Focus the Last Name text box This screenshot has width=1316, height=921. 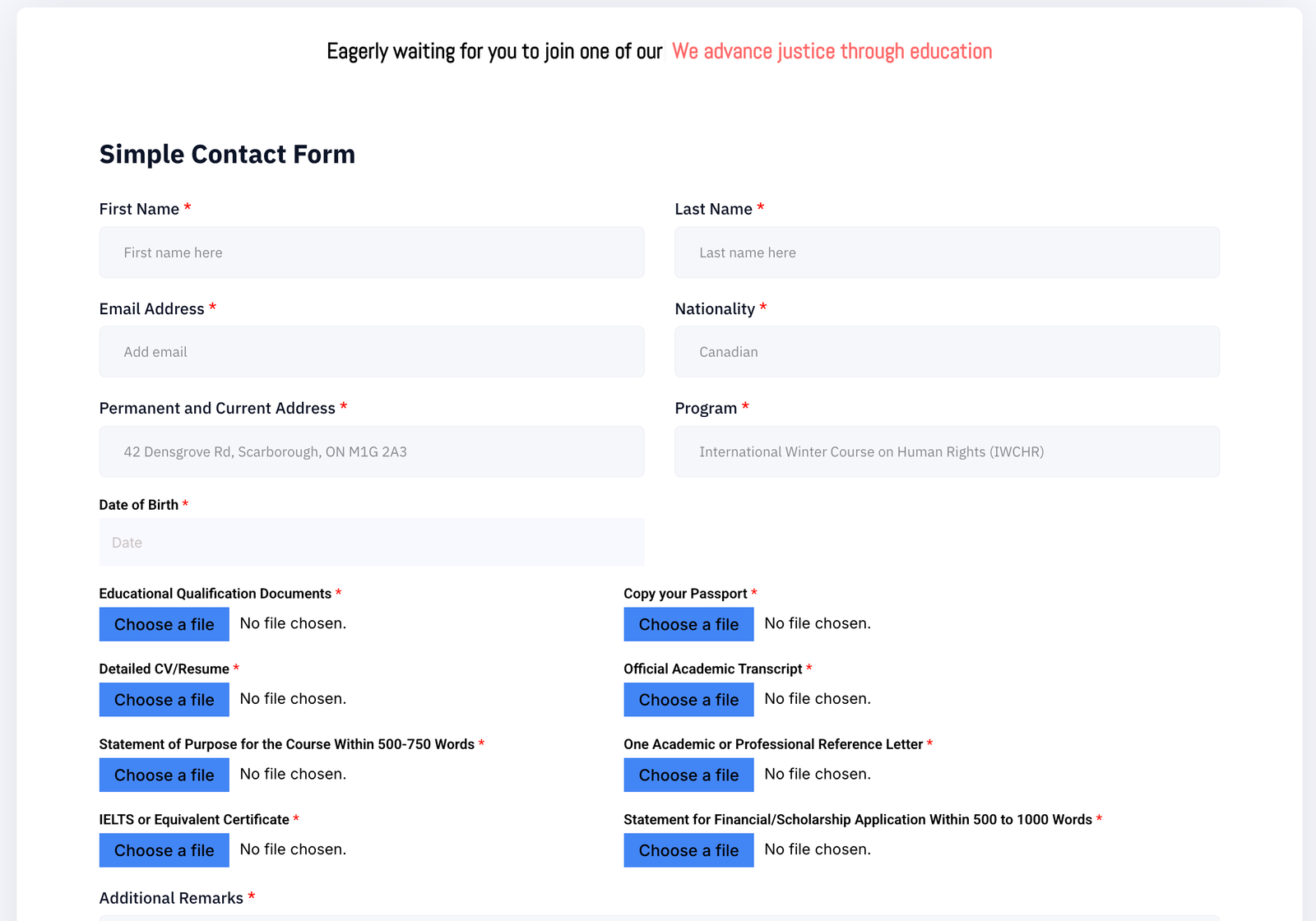click(x=947, y=252)
